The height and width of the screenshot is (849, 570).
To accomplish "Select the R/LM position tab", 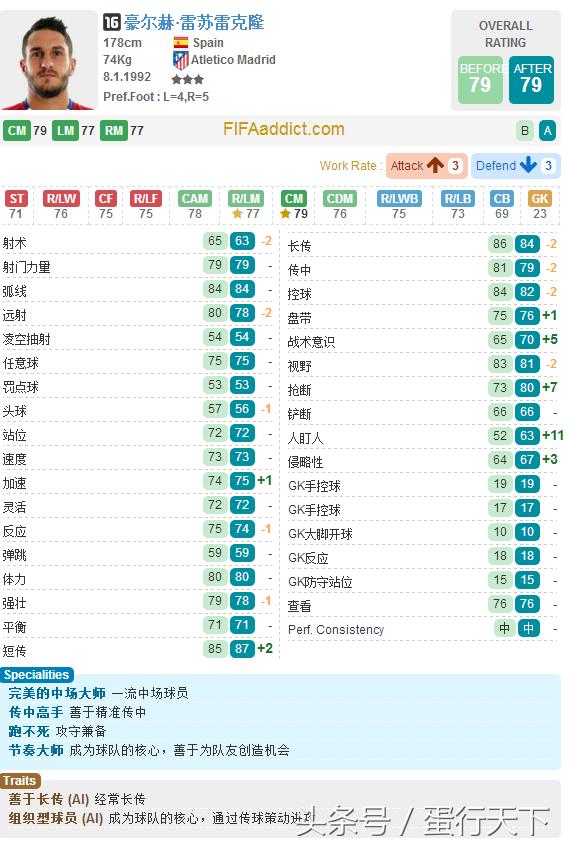I will pyautogui.click(x=245, y=199).
